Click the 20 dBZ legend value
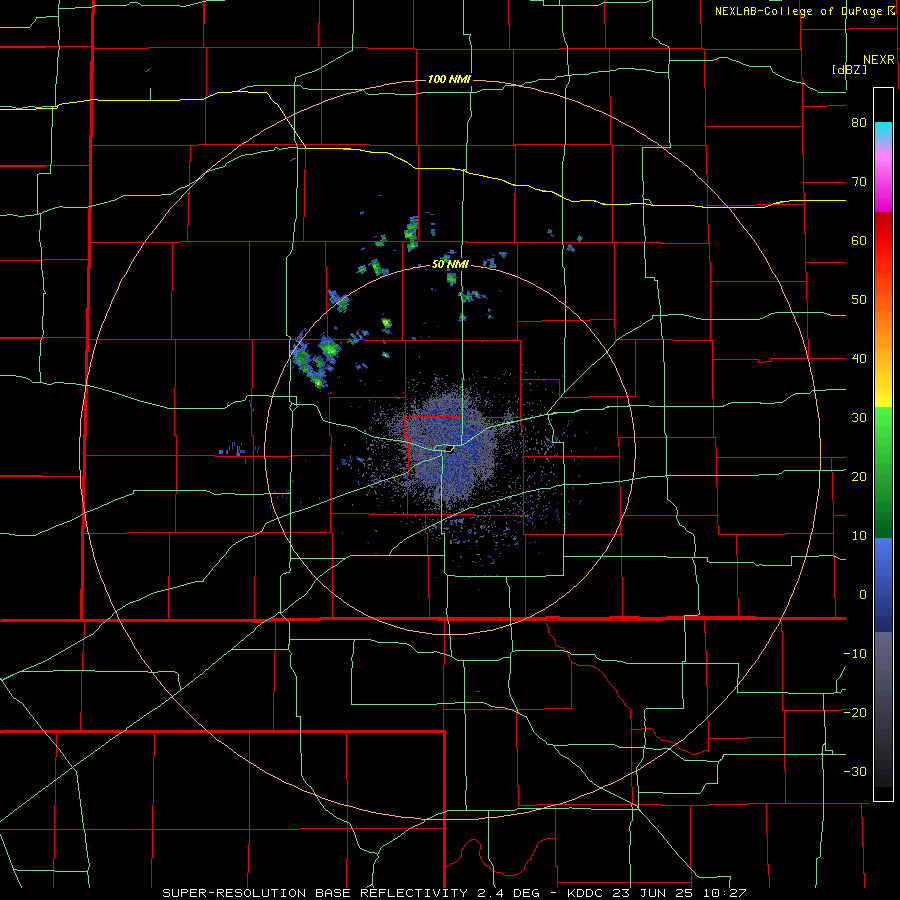 [859, 476]
